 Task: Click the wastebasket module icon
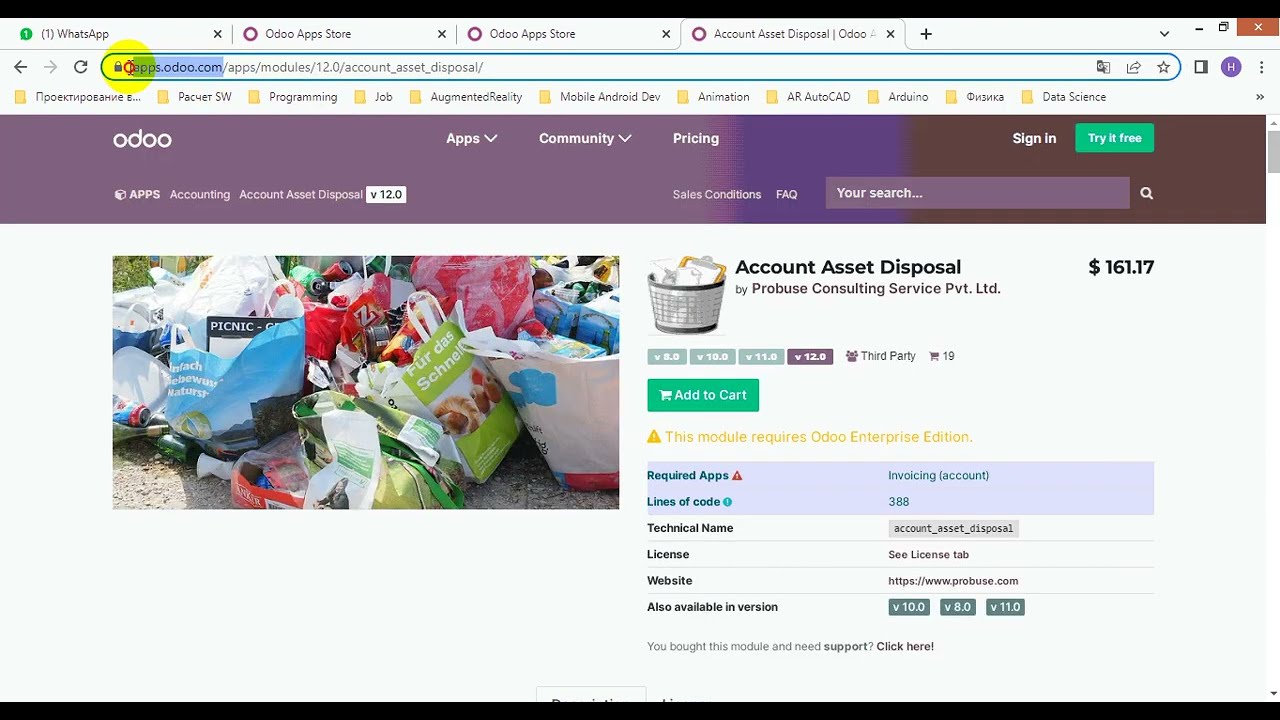tap(687, 295)
